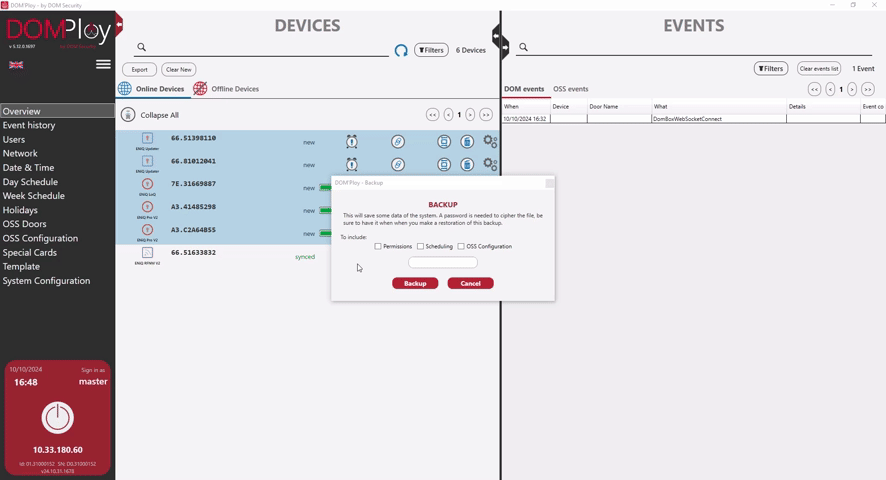Switch to the Offline Devices tab
886x480 pixels.
[x=226, y=89]
